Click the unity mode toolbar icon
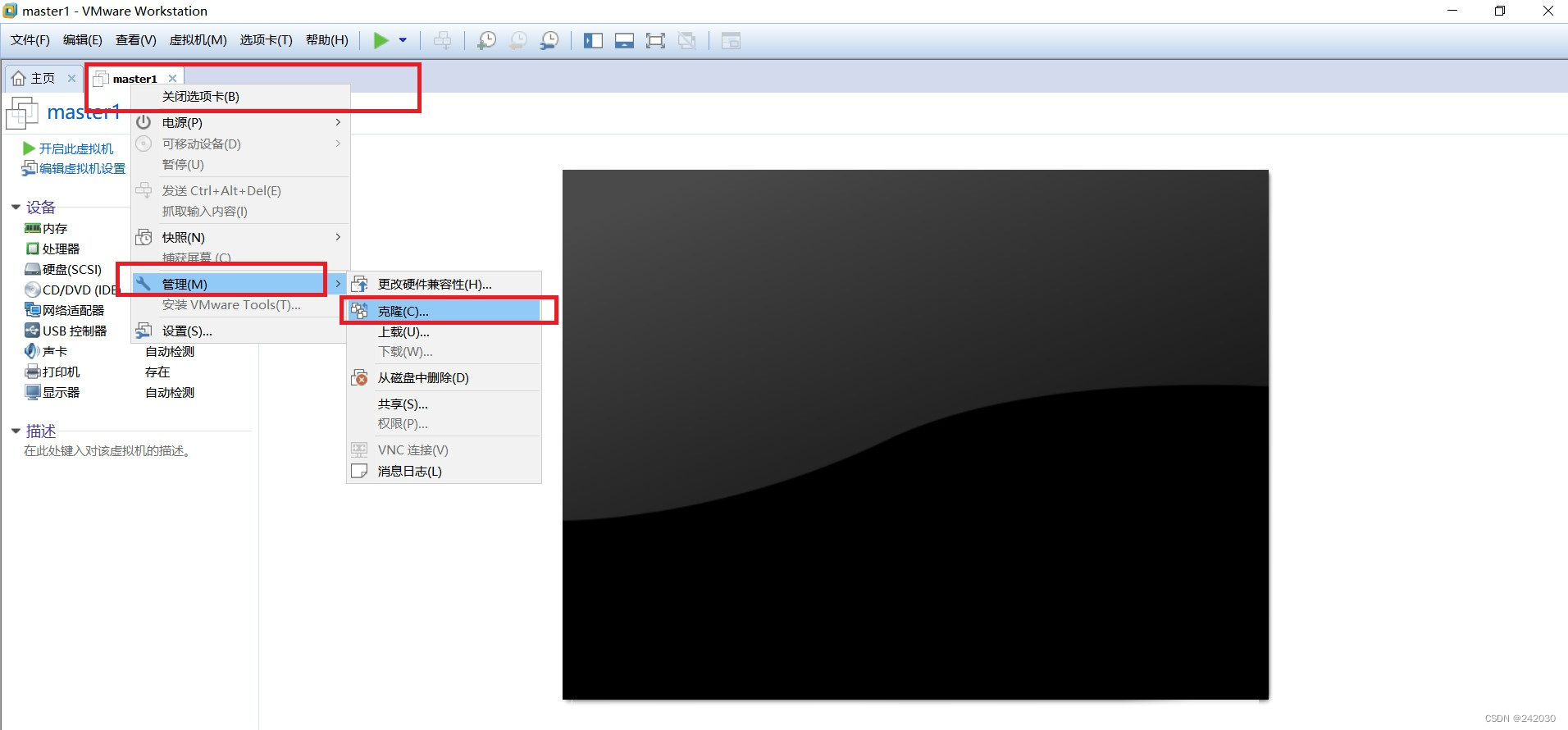1568x730 pixels. click(x=687, y=40)
